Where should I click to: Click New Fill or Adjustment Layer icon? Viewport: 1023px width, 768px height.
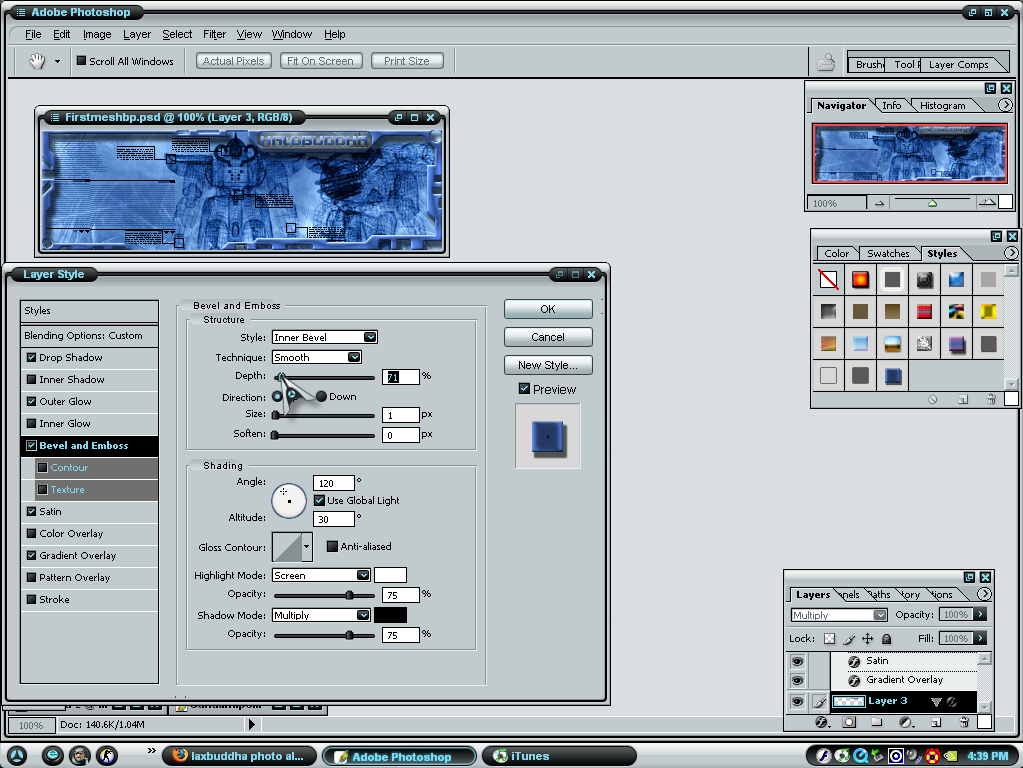(906, 722)
